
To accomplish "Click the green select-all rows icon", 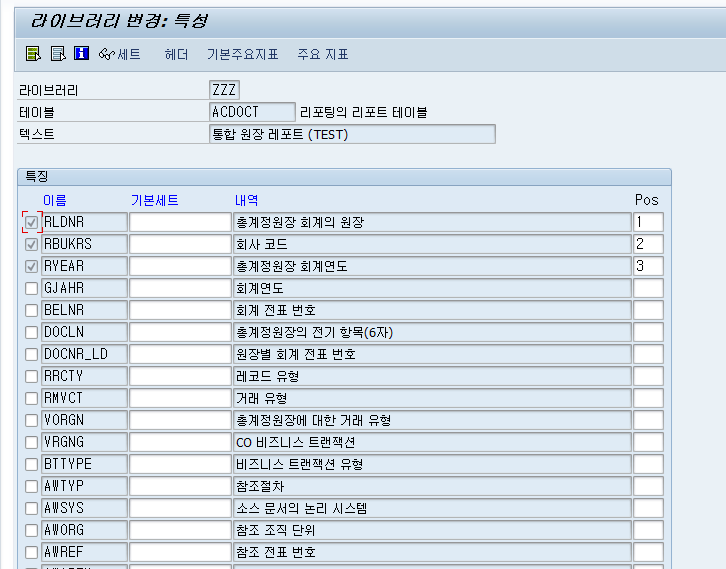I will (x=33, y=54).
